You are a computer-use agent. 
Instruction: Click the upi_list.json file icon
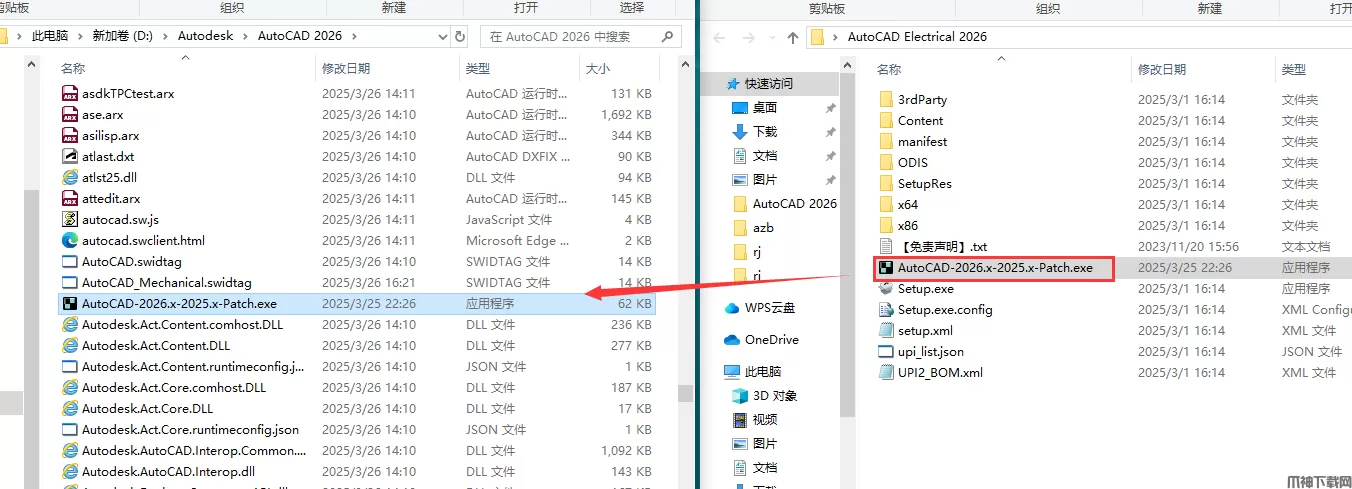886,351
